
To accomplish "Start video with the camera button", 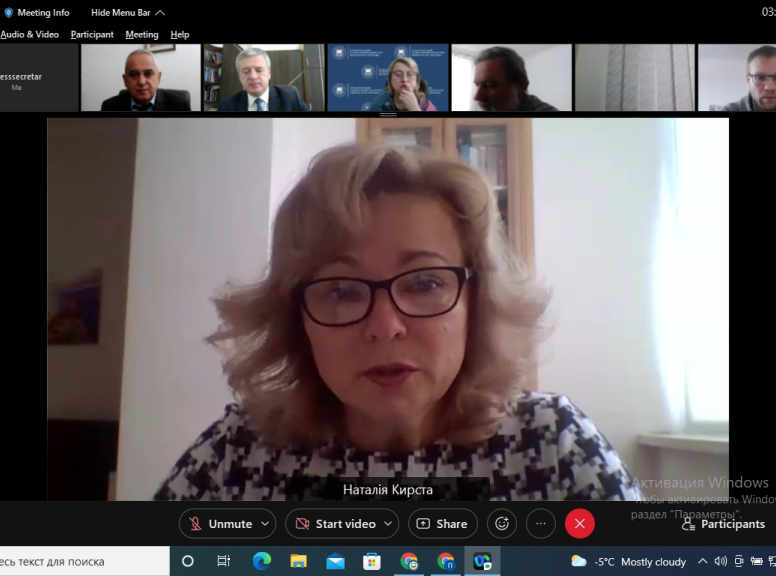I will coord(334,524).
